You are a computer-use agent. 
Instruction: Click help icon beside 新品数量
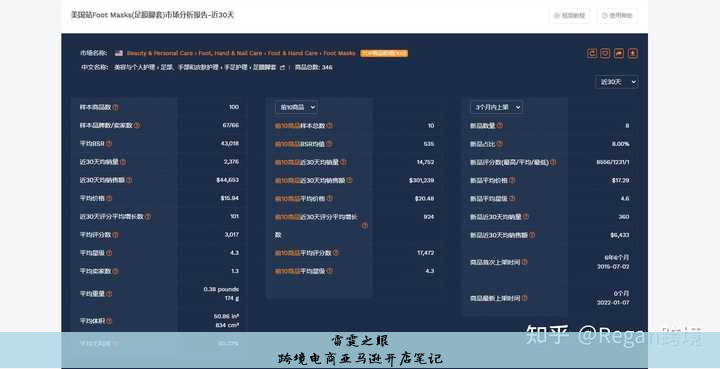point(500,125)
